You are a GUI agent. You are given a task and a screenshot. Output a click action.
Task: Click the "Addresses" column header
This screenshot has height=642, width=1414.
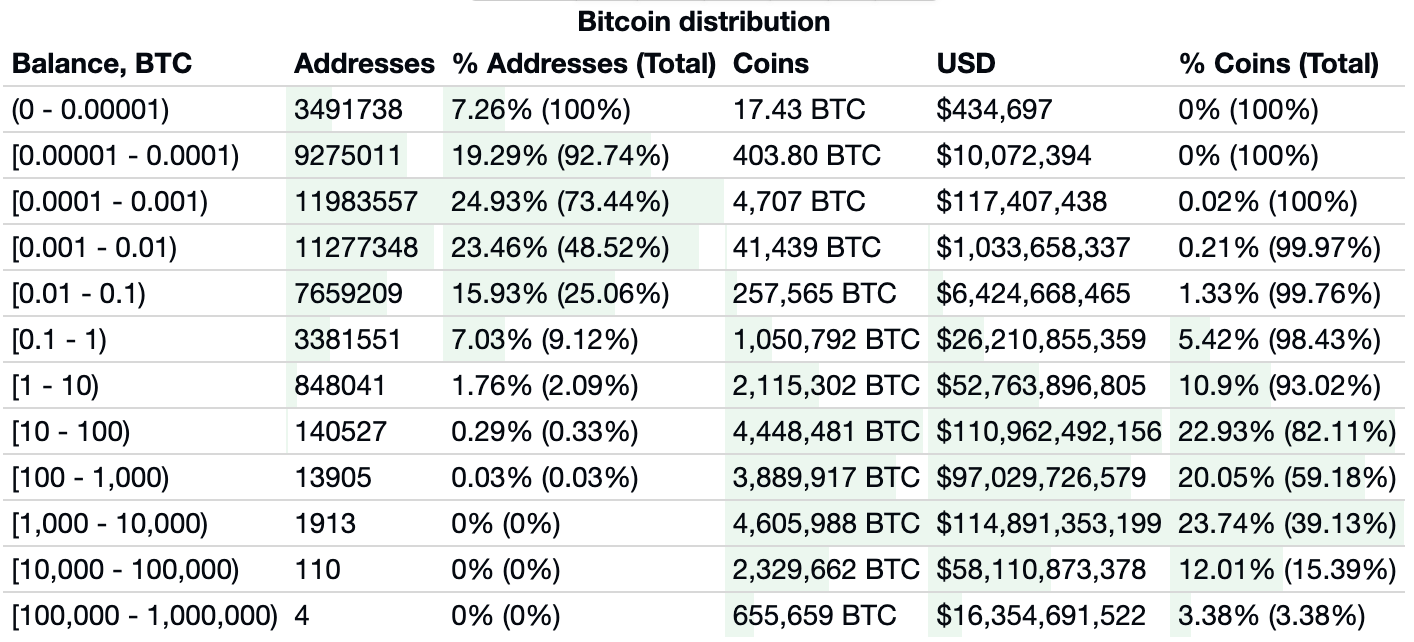(364, 64)
